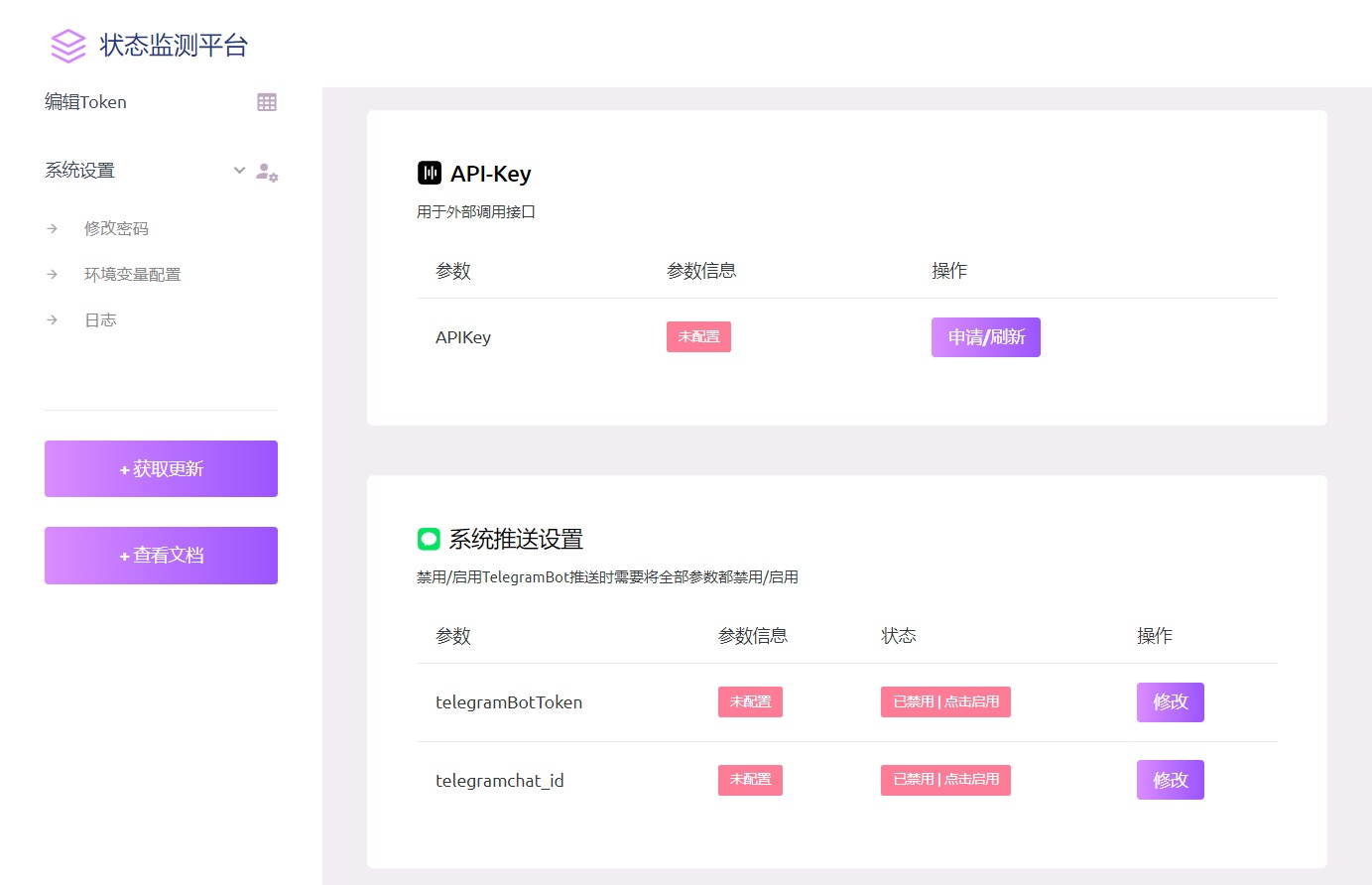Click the 状态监测平台 layers logo icon
This screenshot has height=885, width=1372.
[66, 46]
